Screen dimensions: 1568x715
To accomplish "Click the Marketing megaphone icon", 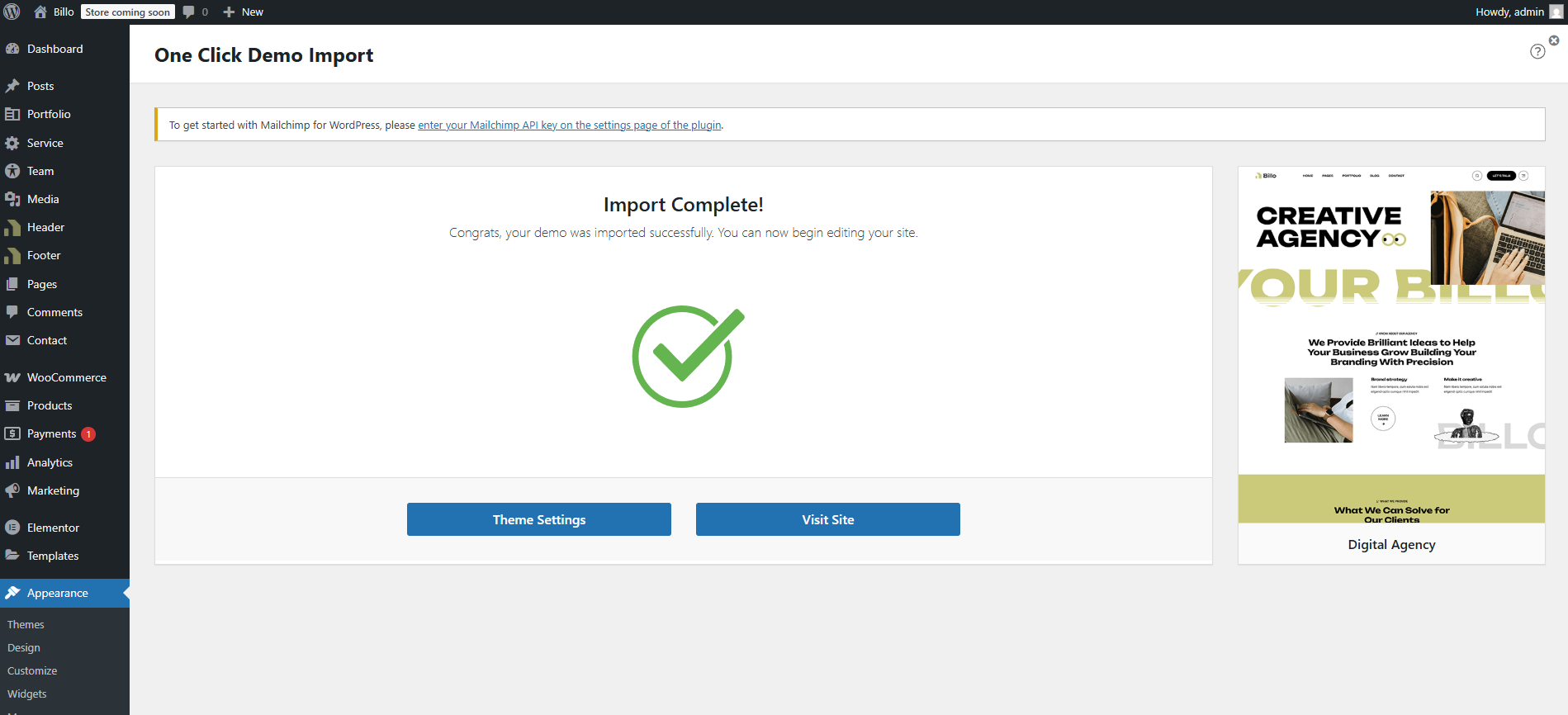I will 12,490.
